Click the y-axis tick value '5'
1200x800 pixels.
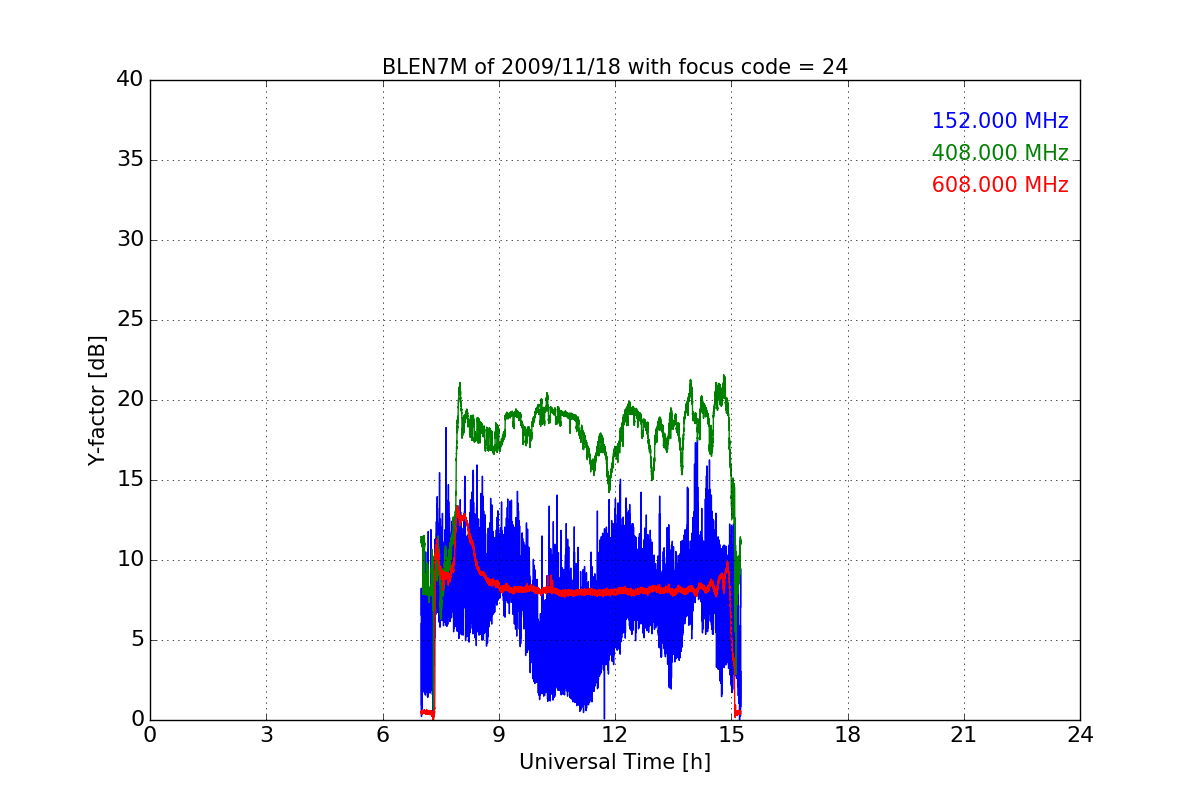point(137,640)
